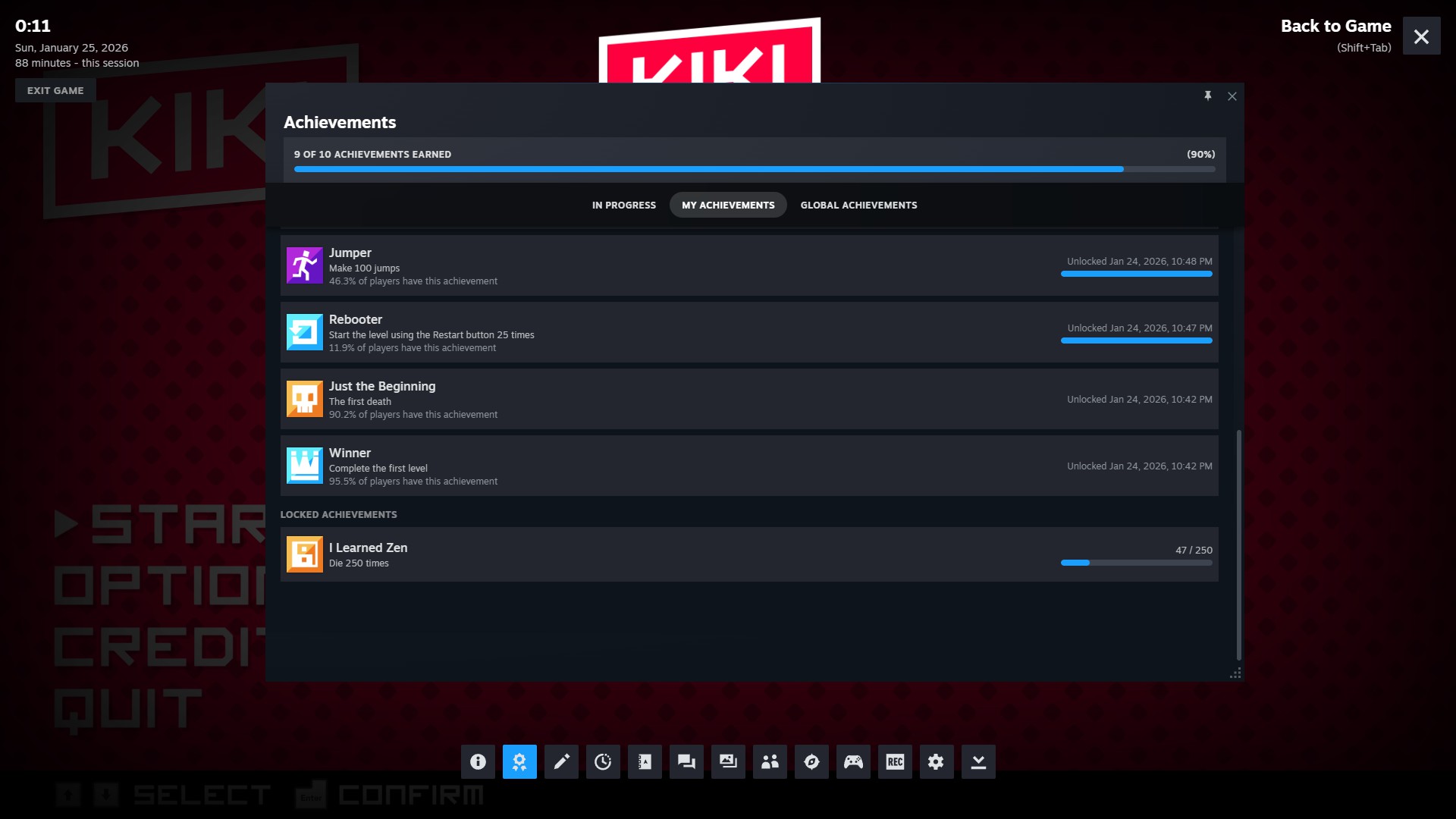Open the web browser compass icon
The image size is (1456, 819).
pyautogui.click(x=811, y=761)
